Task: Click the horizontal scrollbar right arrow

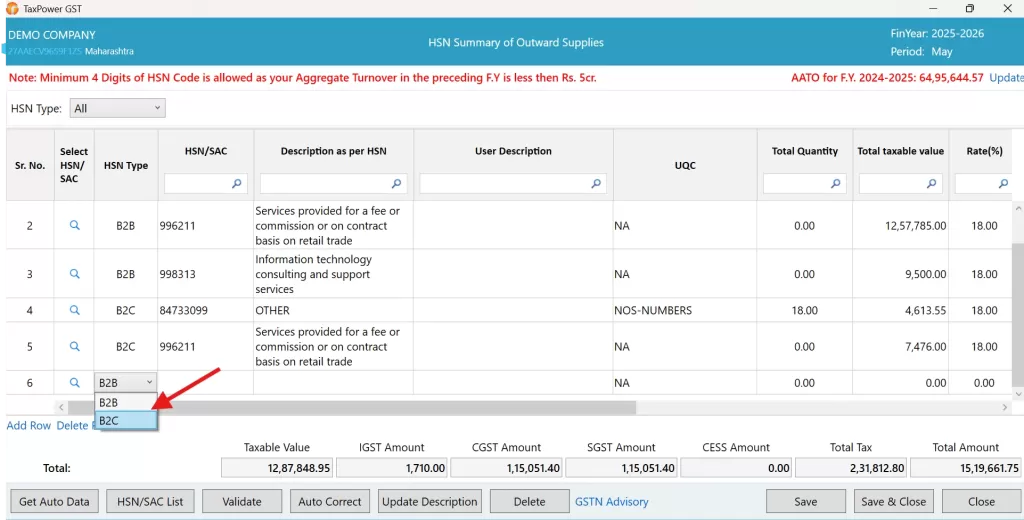Action: [1004, 408]
